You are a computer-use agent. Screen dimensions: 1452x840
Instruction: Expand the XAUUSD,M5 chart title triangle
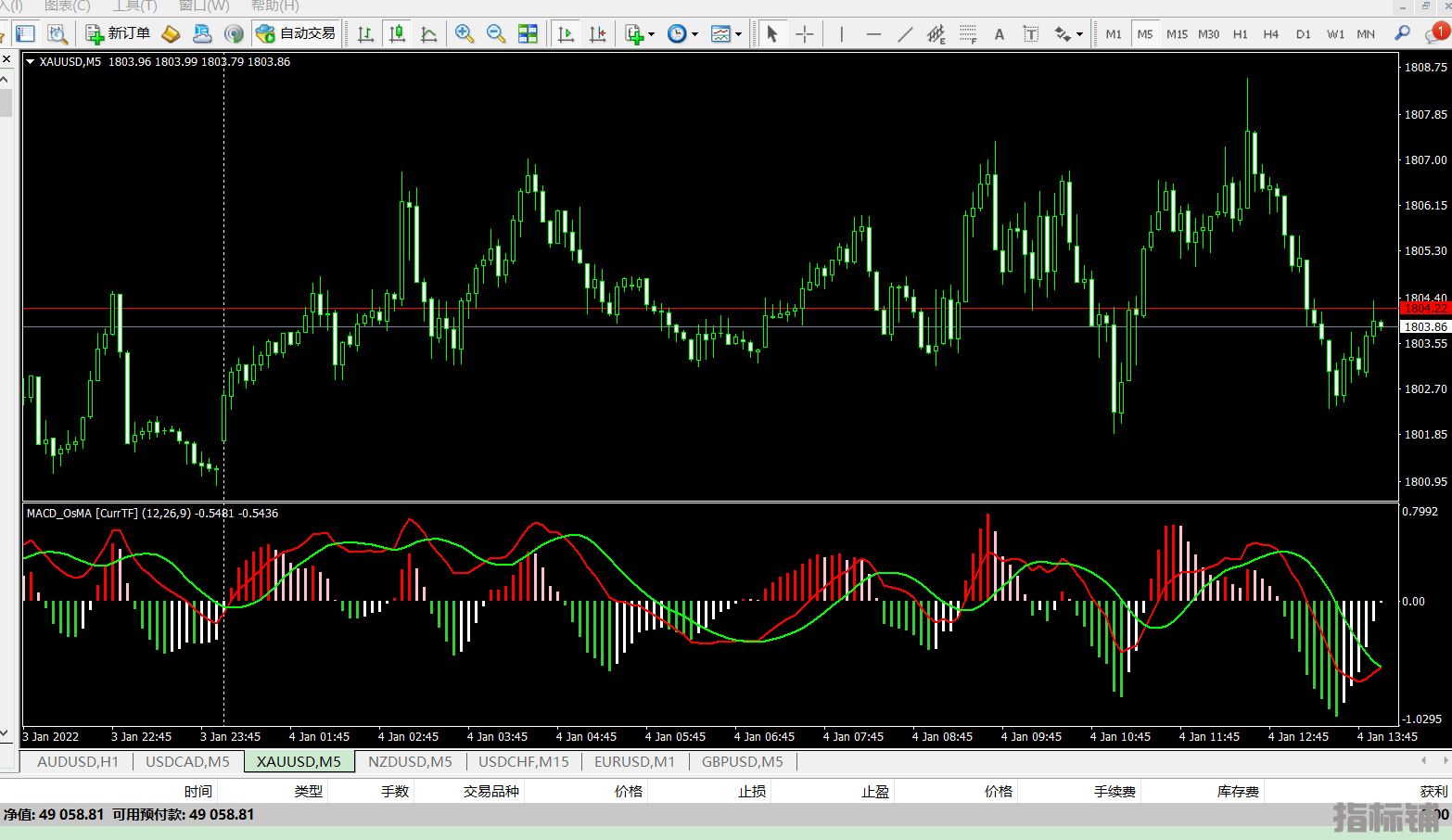point(31,62)
